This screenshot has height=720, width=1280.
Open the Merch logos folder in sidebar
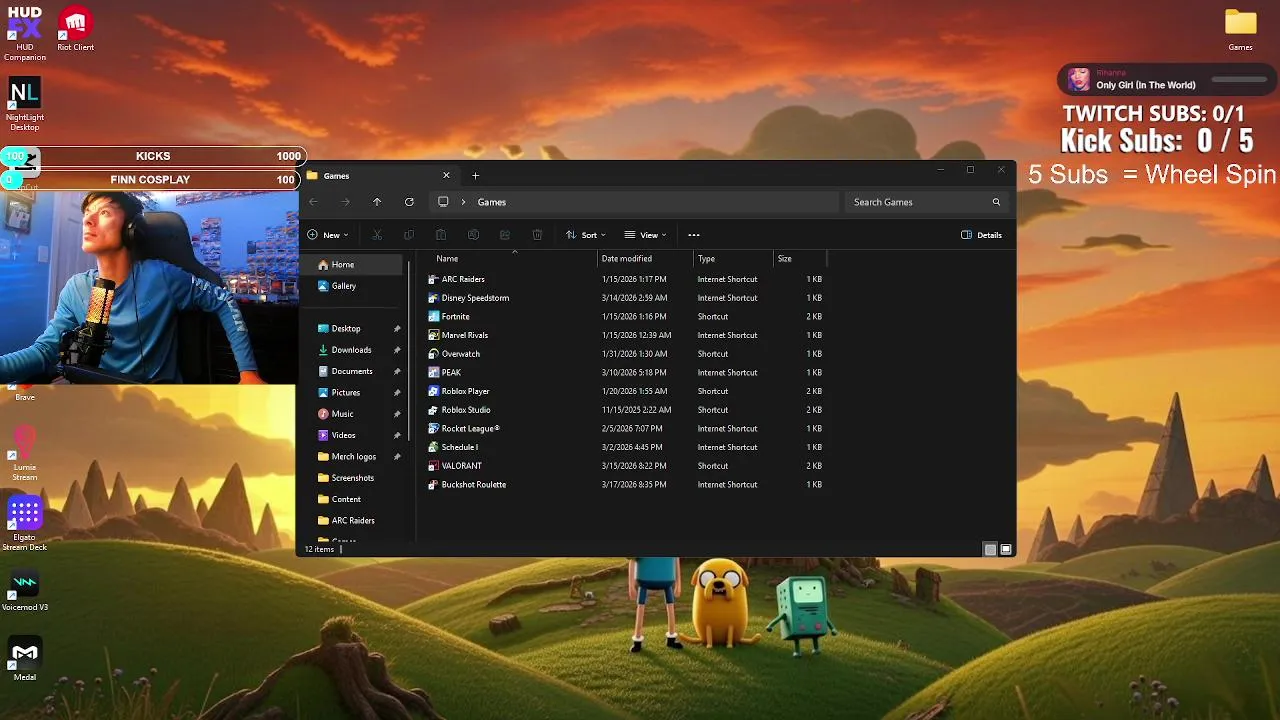353,457
